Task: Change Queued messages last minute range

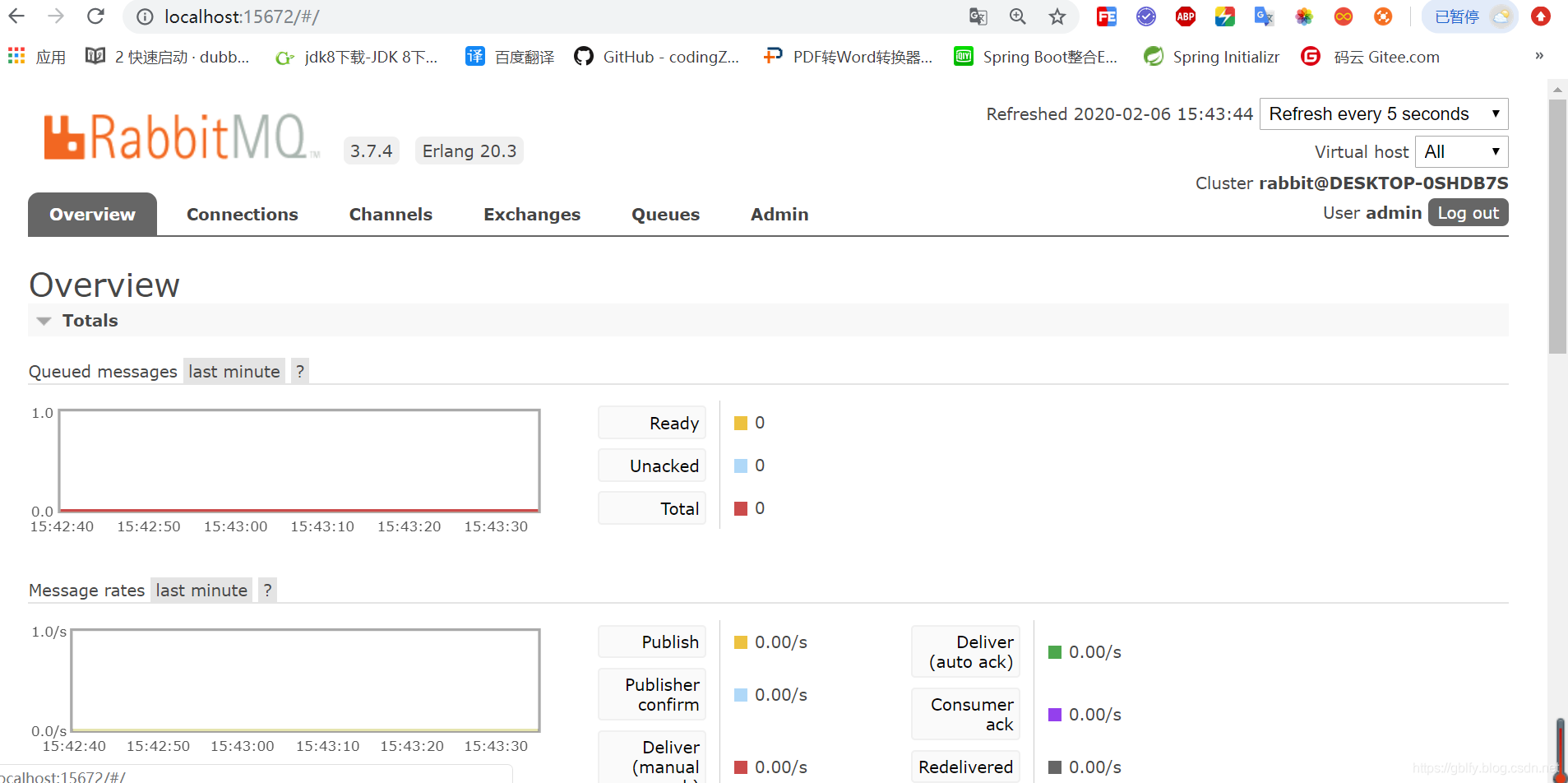Action: pos(234,372)
